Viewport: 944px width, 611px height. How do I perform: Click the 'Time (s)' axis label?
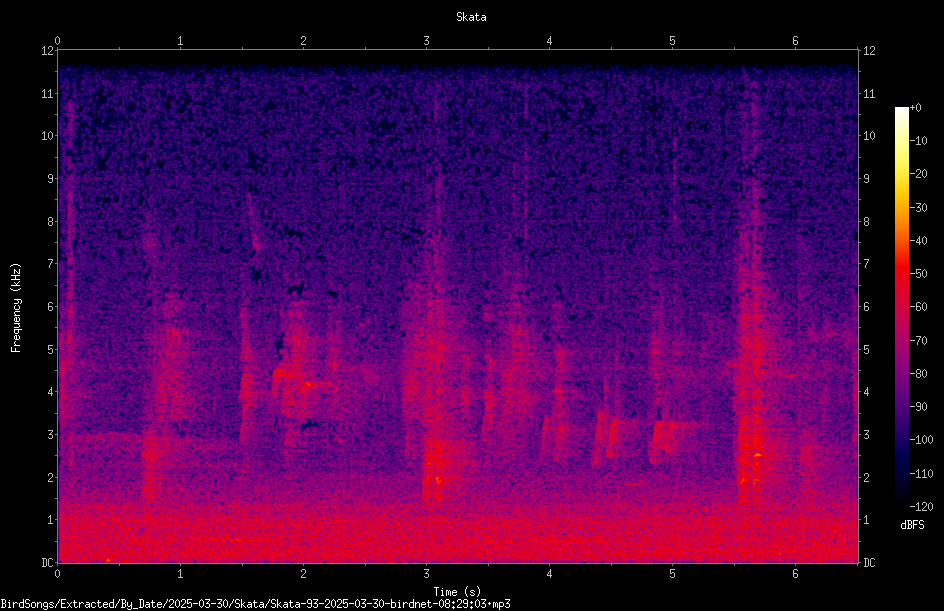(x=457, y=592)
